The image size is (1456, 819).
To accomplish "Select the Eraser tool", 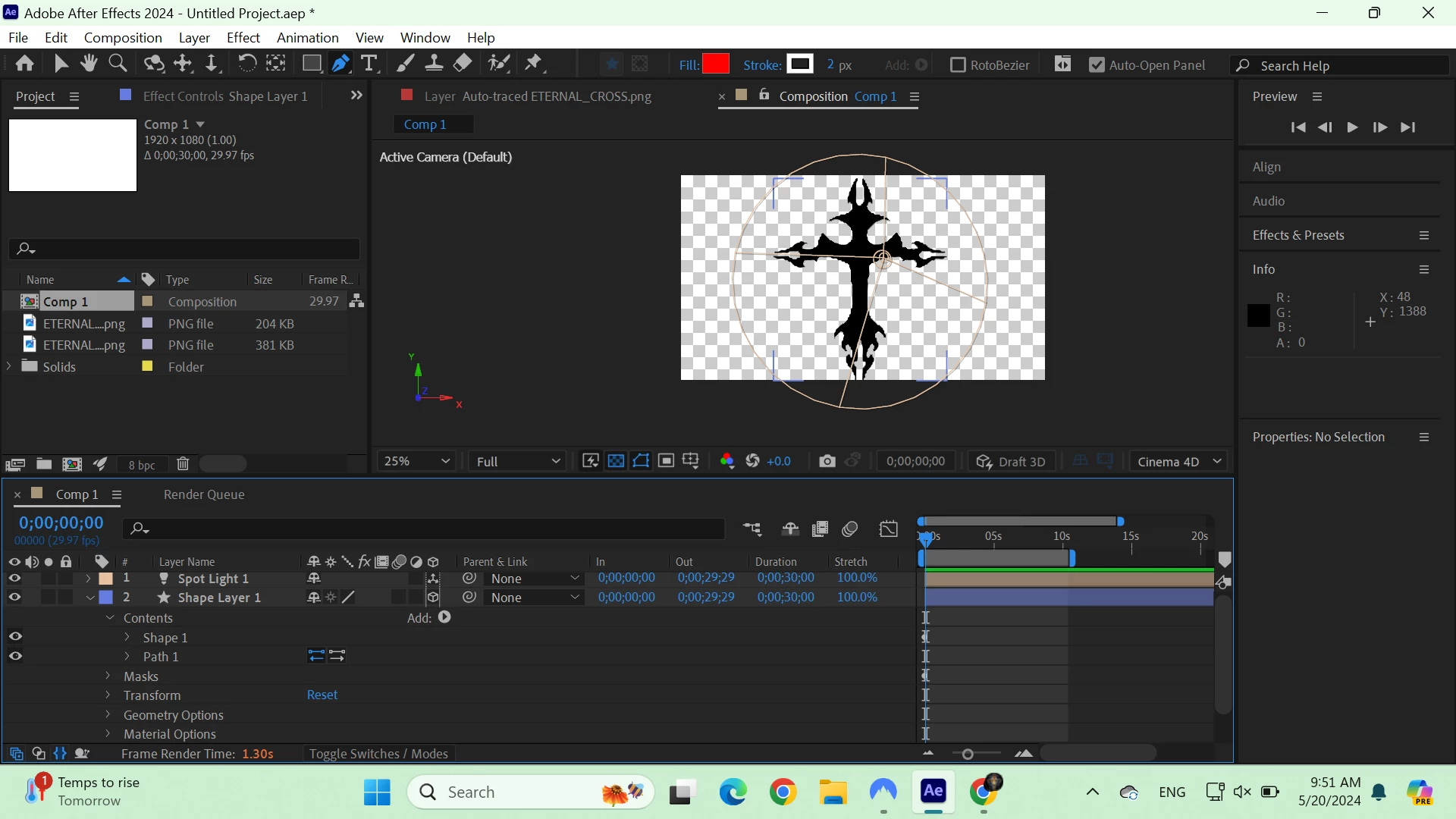I will pyautogui.click(x=463, y=64).
